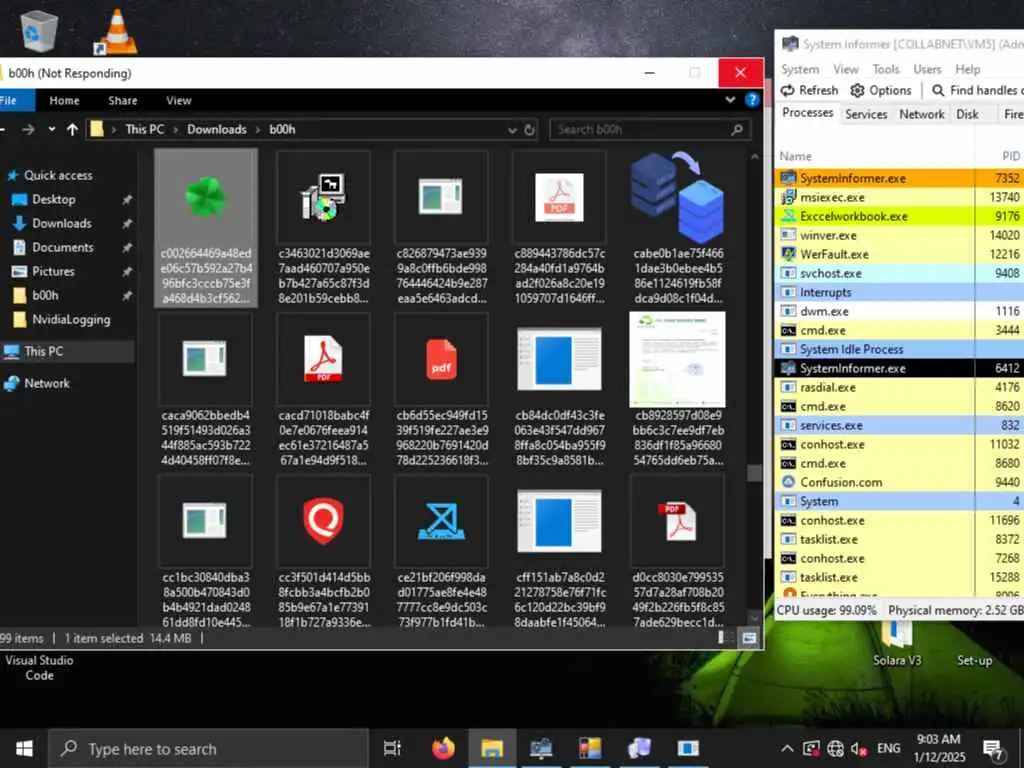Click Find handles search in System Informer

pyautogui.click(x=977, y=90)
